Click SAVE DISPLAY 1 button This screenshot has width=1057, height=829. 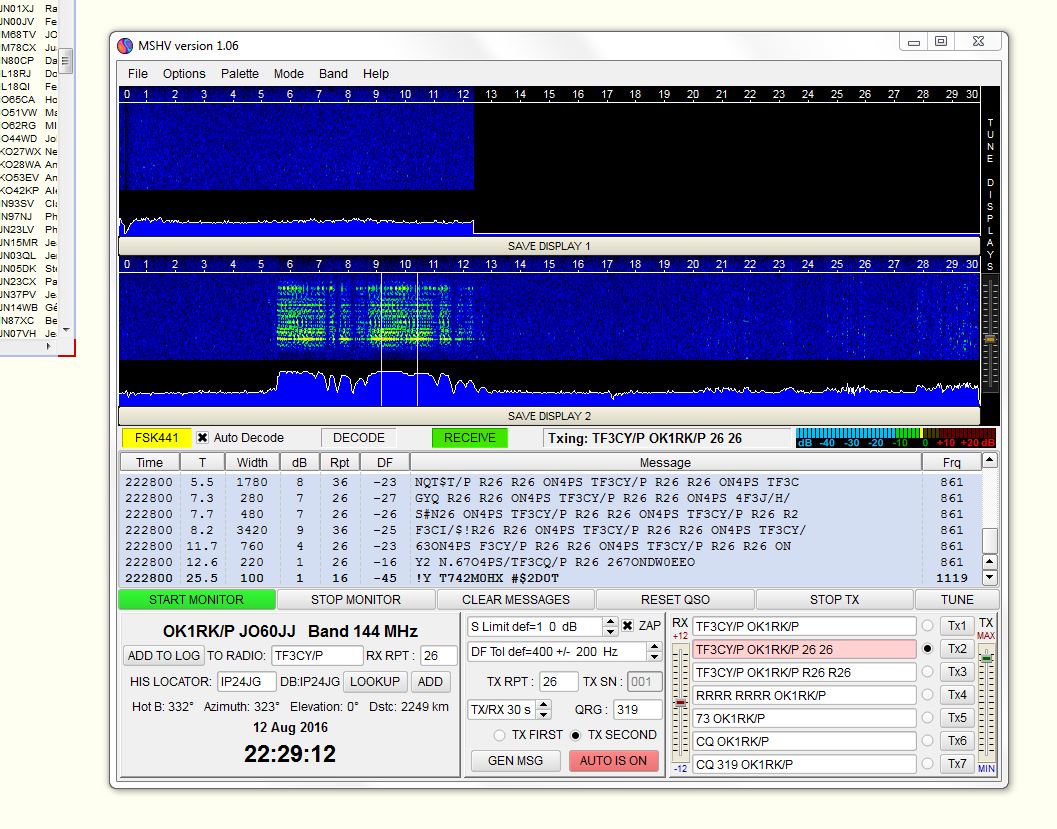click(x=549, y=246)
